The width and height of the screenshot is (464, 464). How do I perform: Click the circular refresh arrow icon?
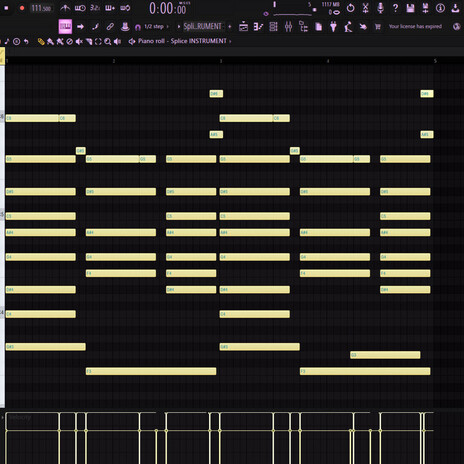pos(350,8)
